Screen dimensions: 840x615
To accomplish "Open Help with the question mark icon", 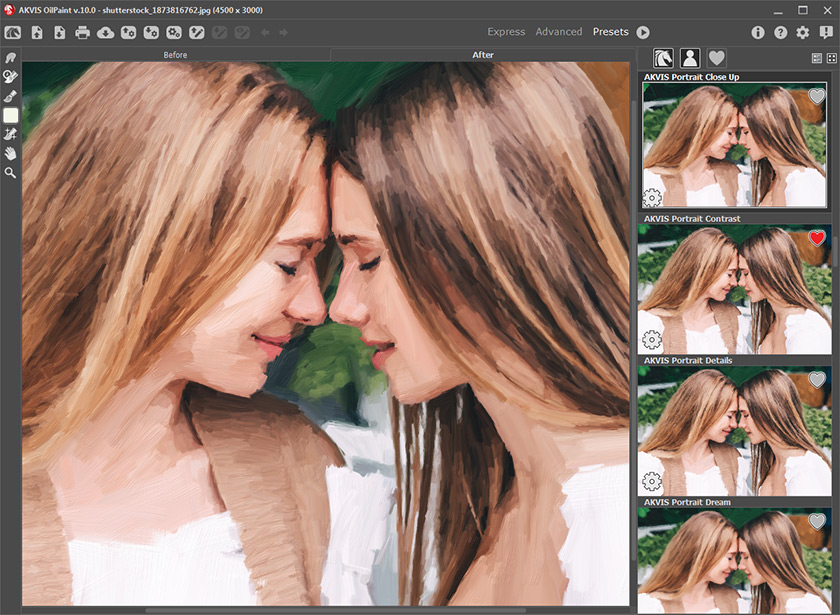I will [x=780, y=32].
